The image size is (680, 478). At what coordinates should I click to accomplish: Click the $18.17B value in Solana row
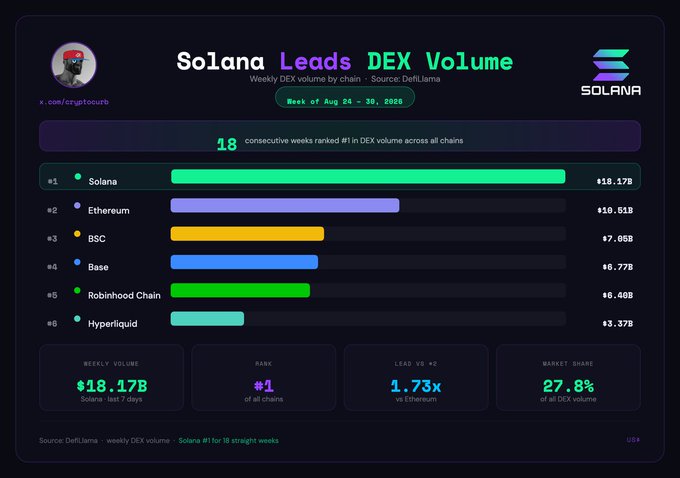tap(615, 181)
